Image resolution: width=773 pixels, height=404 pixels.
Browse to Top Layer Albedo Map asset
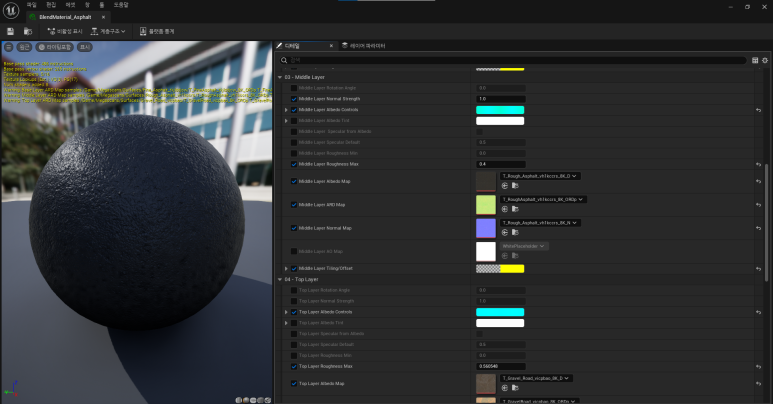point(515,388)
